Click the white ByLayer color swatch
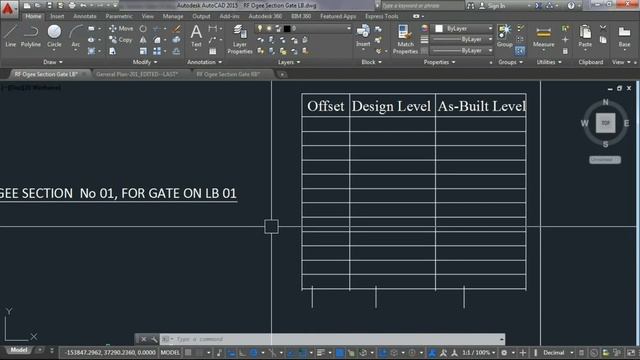The image size is (640, 360). [x=439, y=29]
